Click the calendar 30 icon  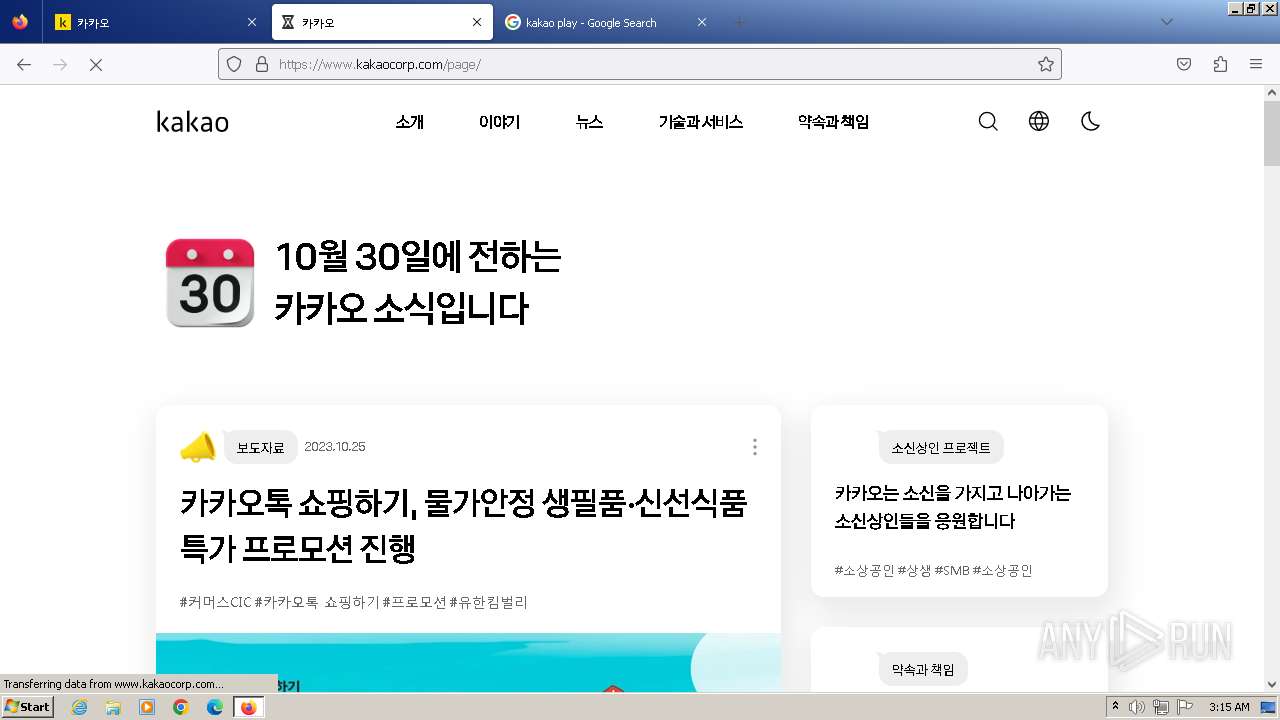pyautogui.click(x=210, y=283)
